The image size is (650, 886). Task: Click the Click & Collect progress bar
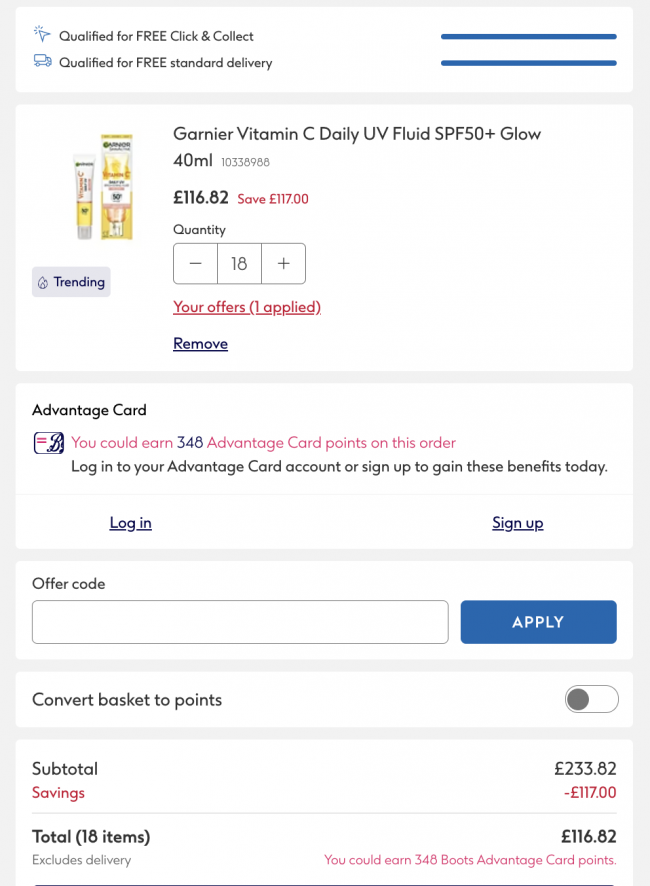click(528, 37)
